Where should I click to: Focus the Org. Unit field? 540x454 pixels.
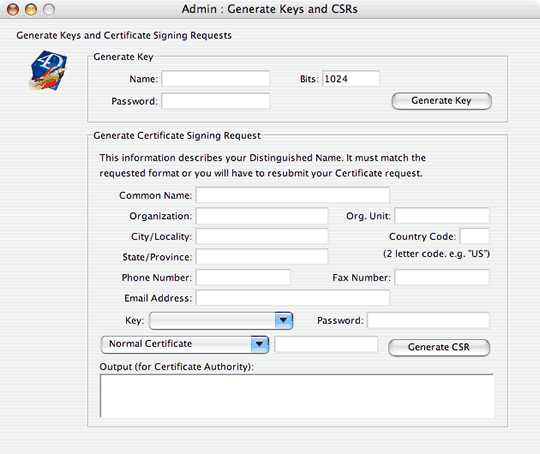[442, 216]
